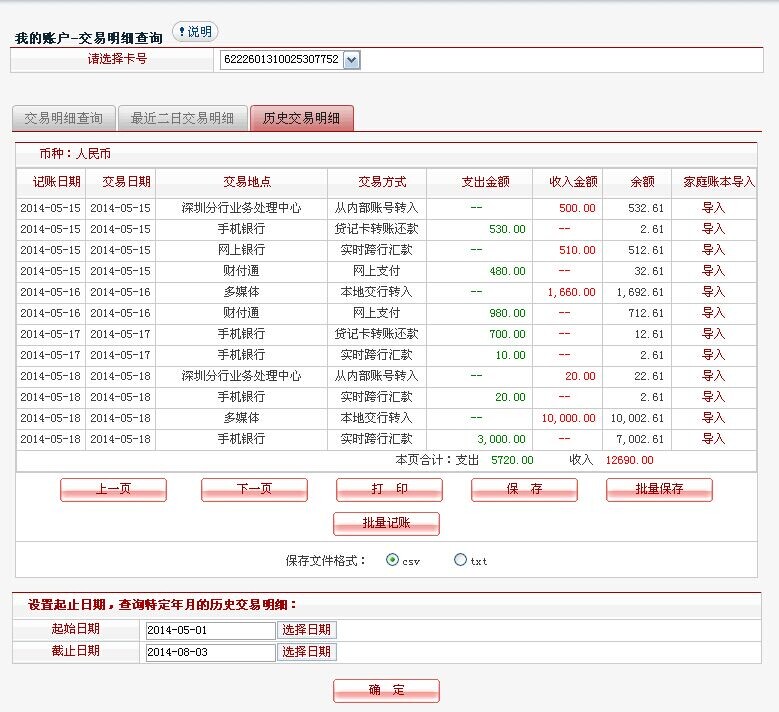
Task: Click the 截止日期 end date input field
Action: [x=209, y=652]
